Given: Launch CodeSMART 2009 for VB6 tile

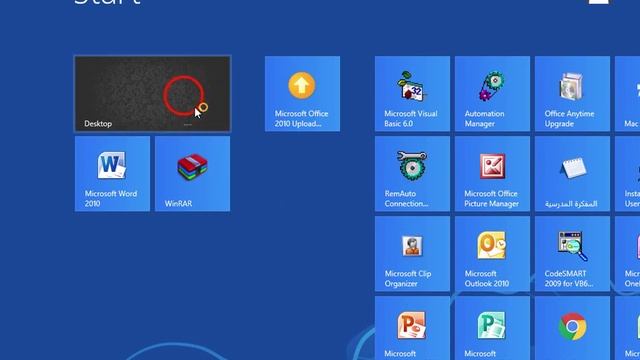Looking at the screenshot, I should (x=572, y=254).
